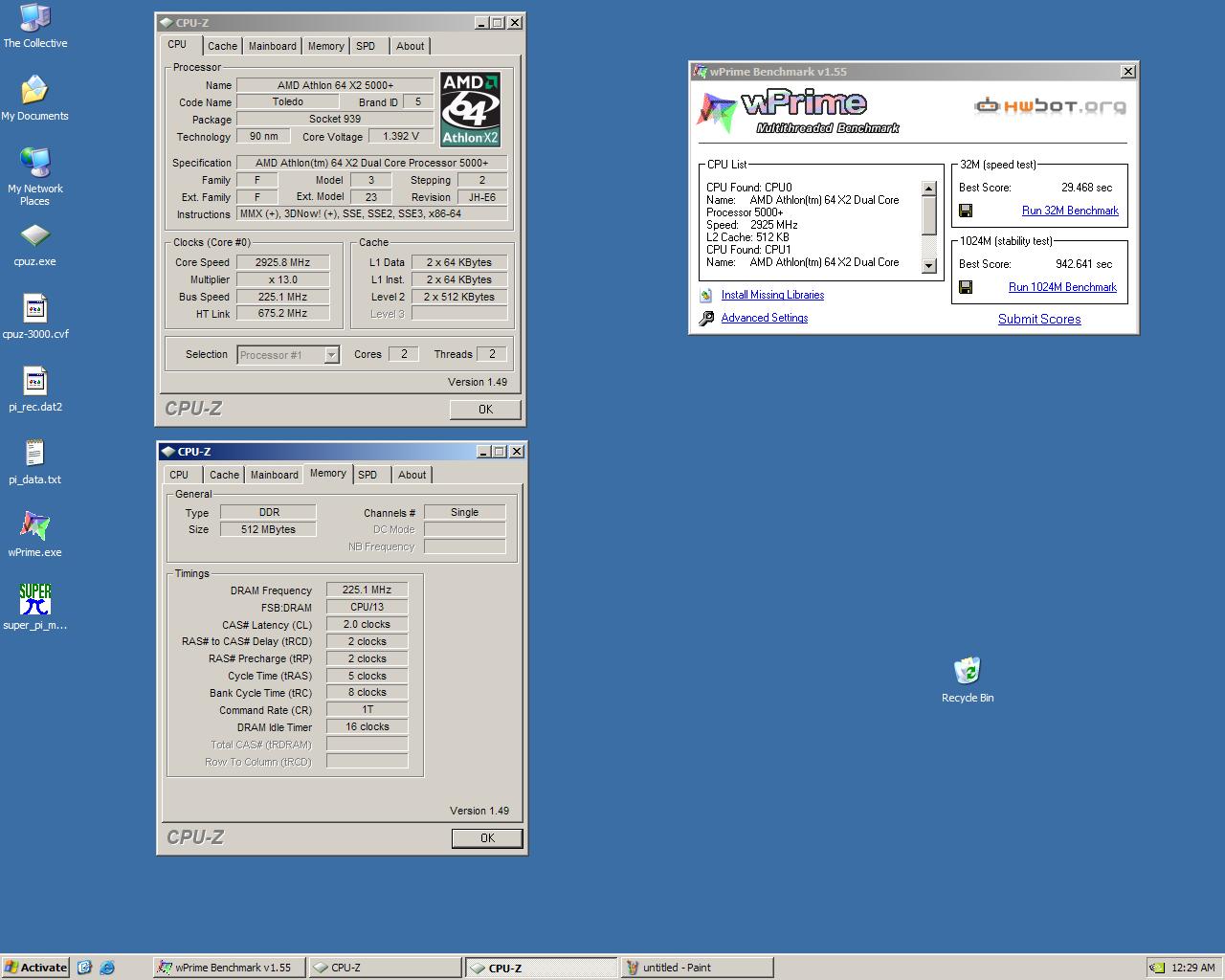Click DRAM Frequency value 225.1 MHz
This screenshot has width=1225, height=980.
367,590
